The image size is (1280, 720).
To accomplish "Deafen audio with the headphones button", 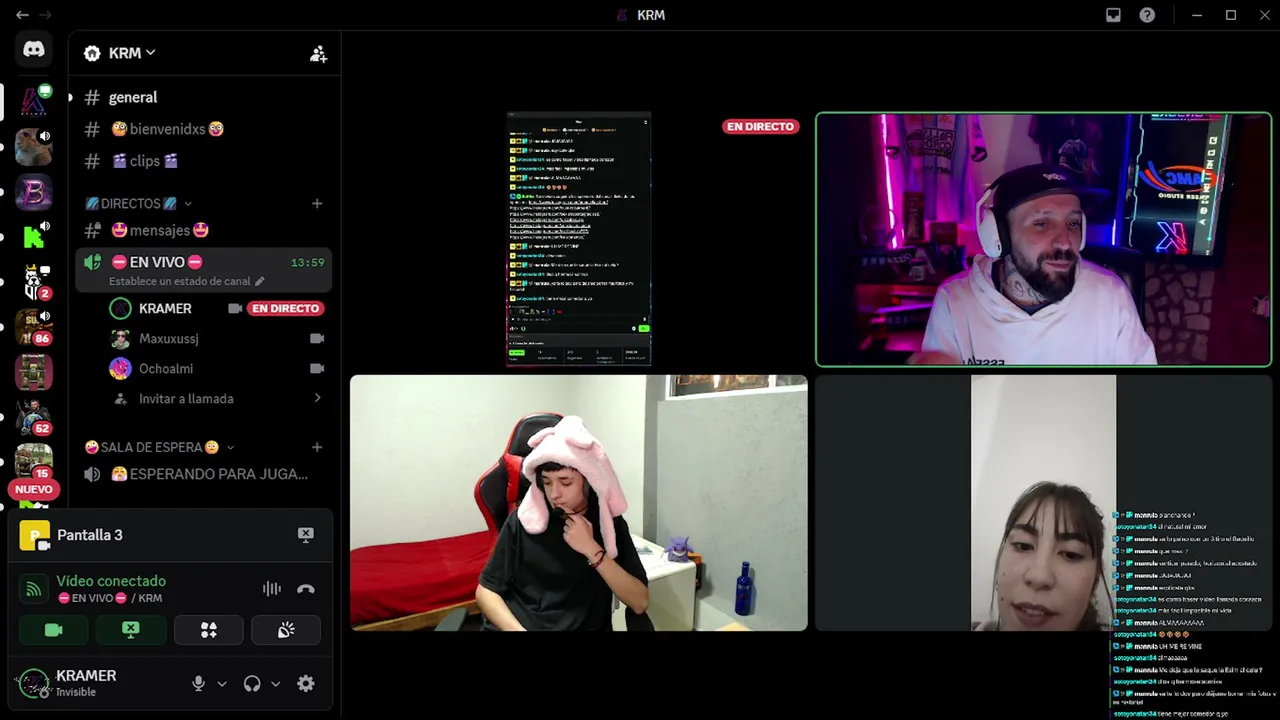I will (252, 684).
